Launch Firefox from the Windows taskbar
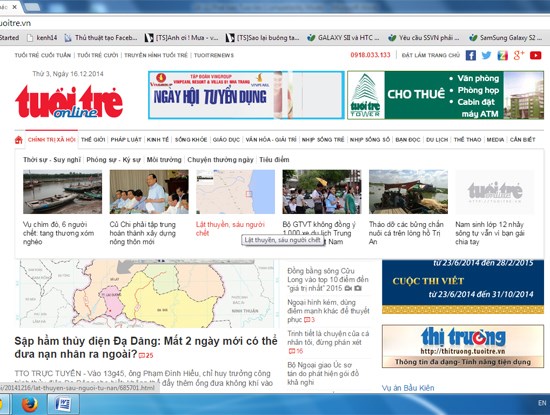 point(29,404)
